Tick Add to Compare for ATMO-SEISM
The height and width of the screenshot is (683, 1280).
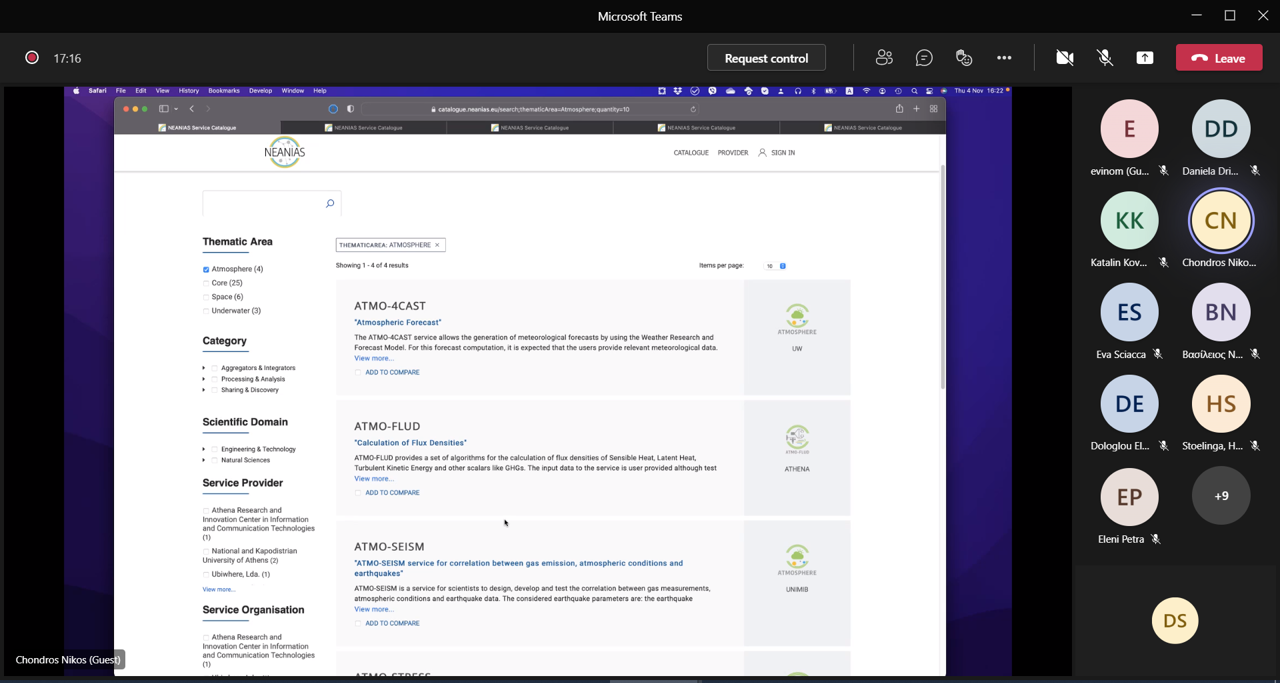click(x=358, y=623)
